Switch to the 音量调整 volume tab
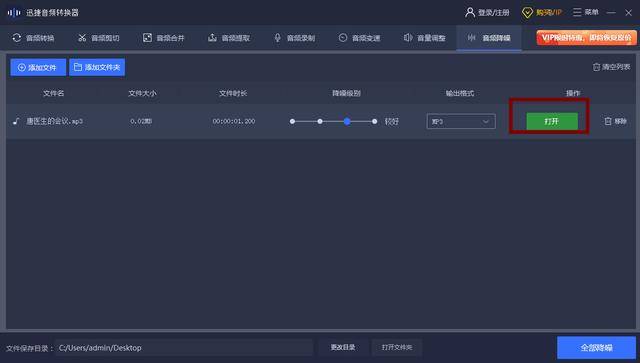The width and height of the screenshot is (640, 363). [x=424, y=38]
